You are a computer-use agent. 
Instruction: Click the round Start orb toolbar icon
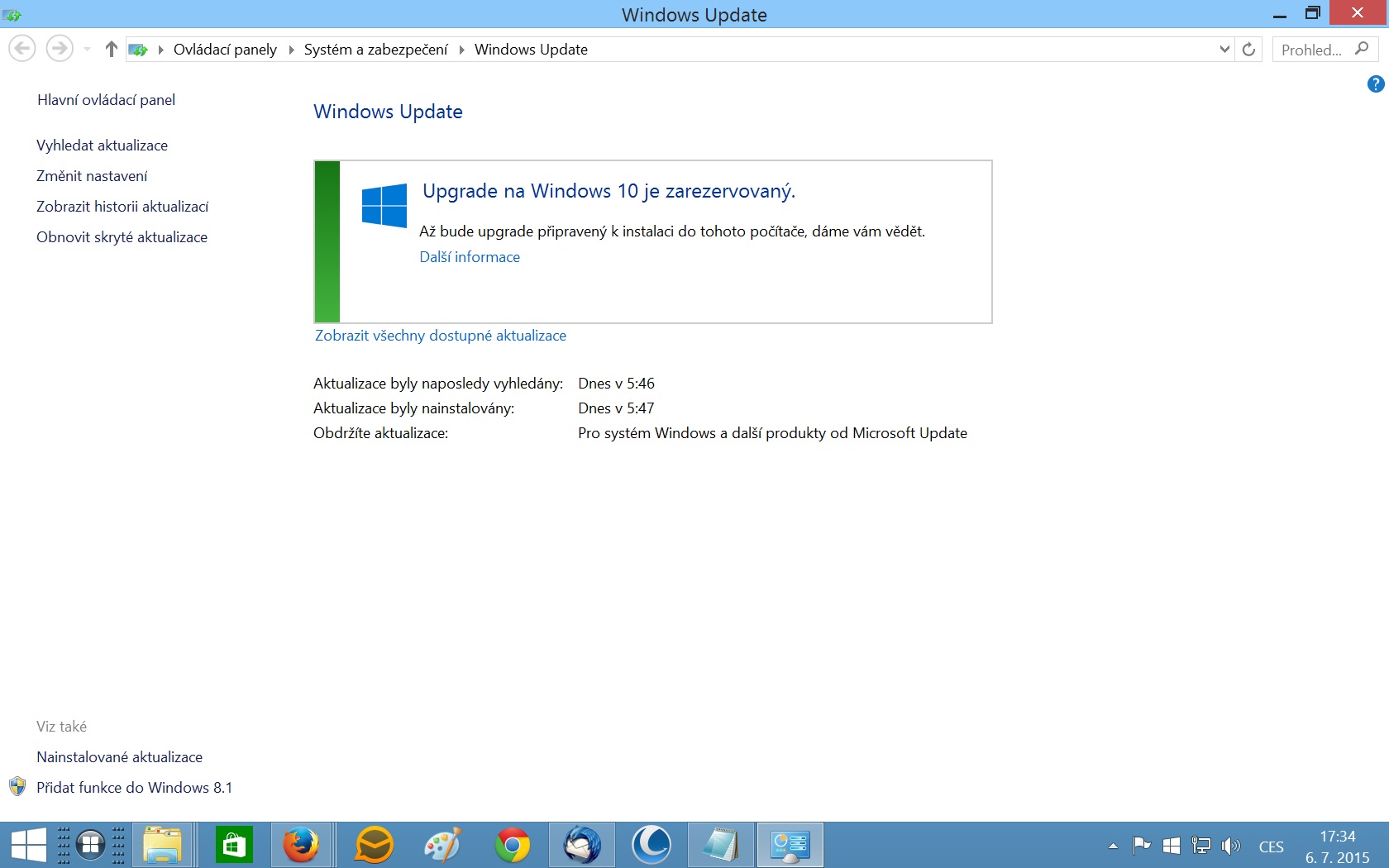click(x=90, y=845)
